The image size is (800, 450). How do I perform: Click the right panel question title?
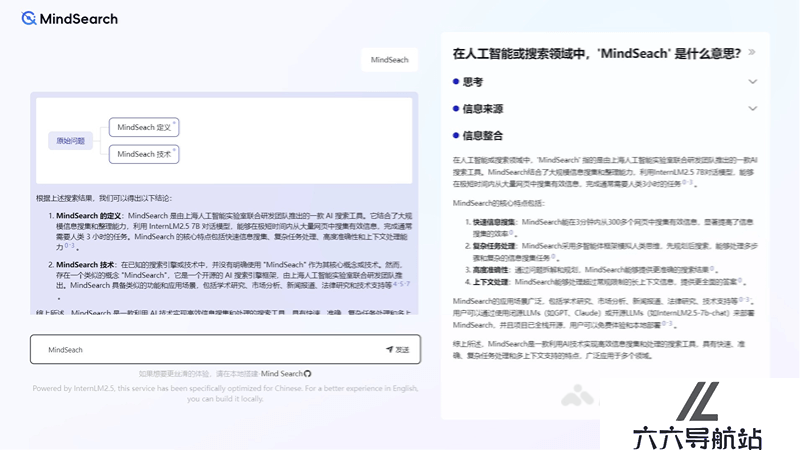tap(596, 54)
